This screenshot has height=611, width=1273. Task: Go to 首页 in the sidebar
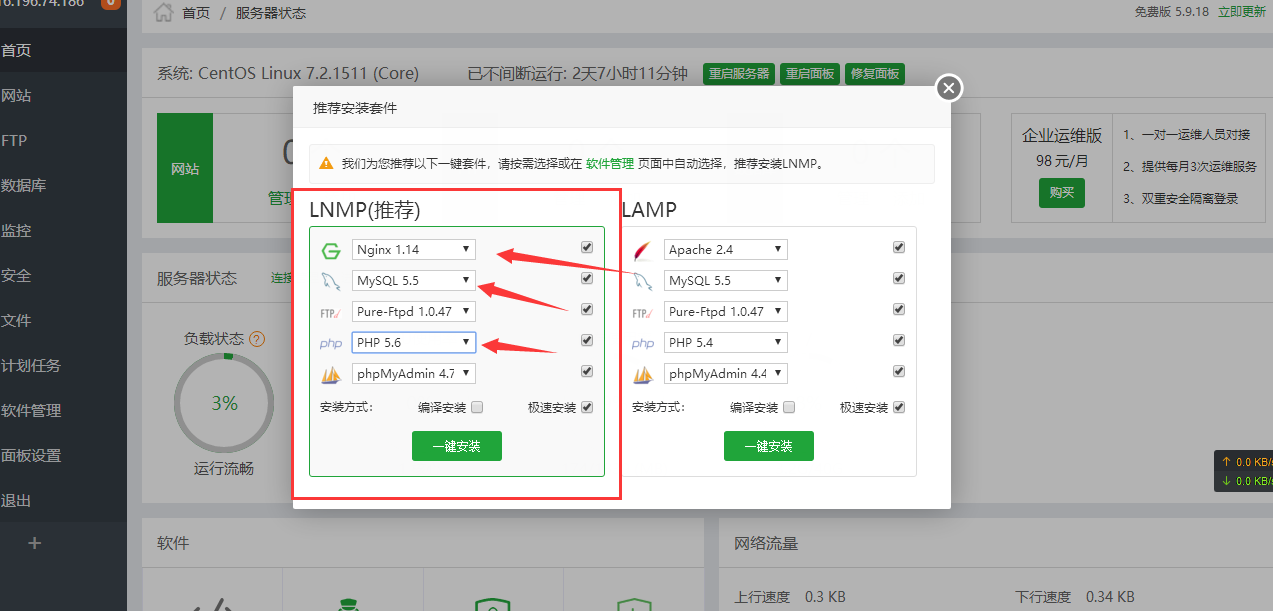click(63, 50)
